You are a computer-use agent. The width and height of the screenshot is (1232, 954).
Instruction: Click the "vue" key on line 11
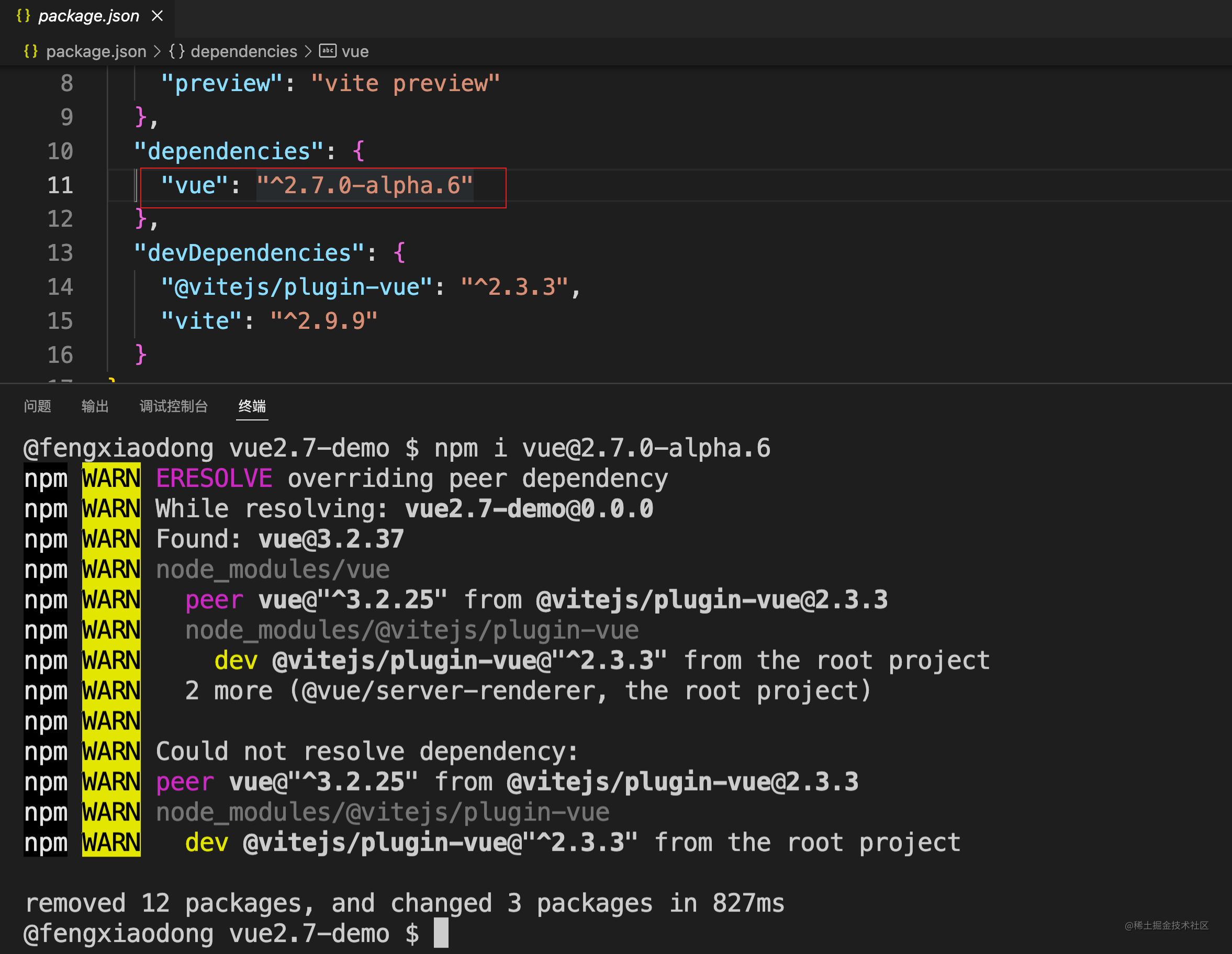click(x=195, y=185)
